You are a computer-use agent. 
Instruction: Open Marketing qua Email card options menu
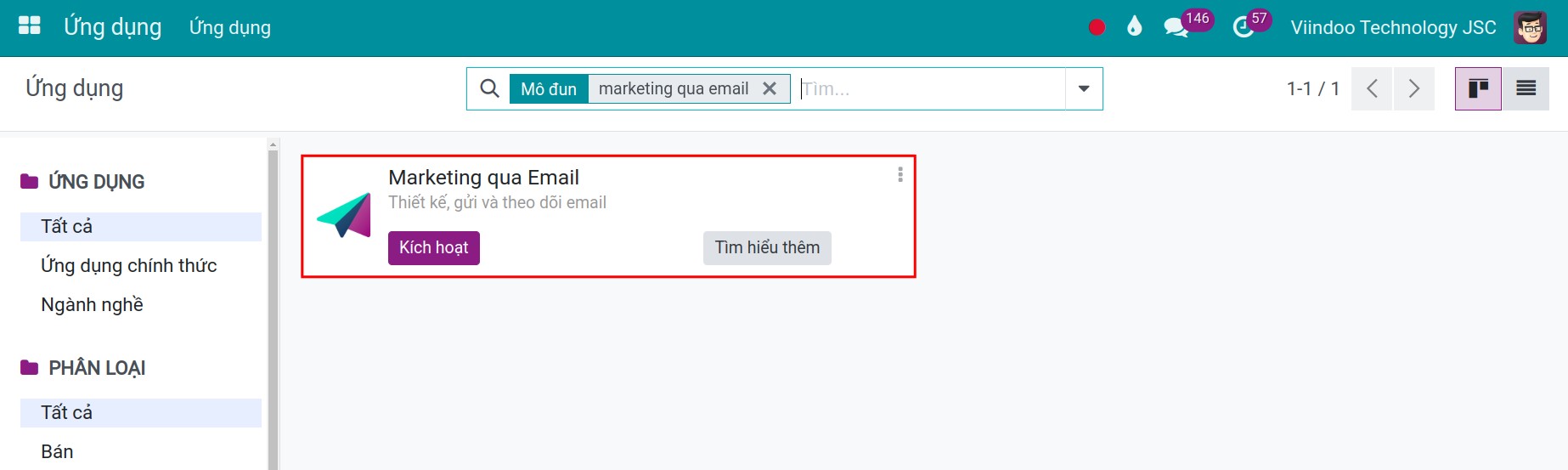(x=900, y=175)
